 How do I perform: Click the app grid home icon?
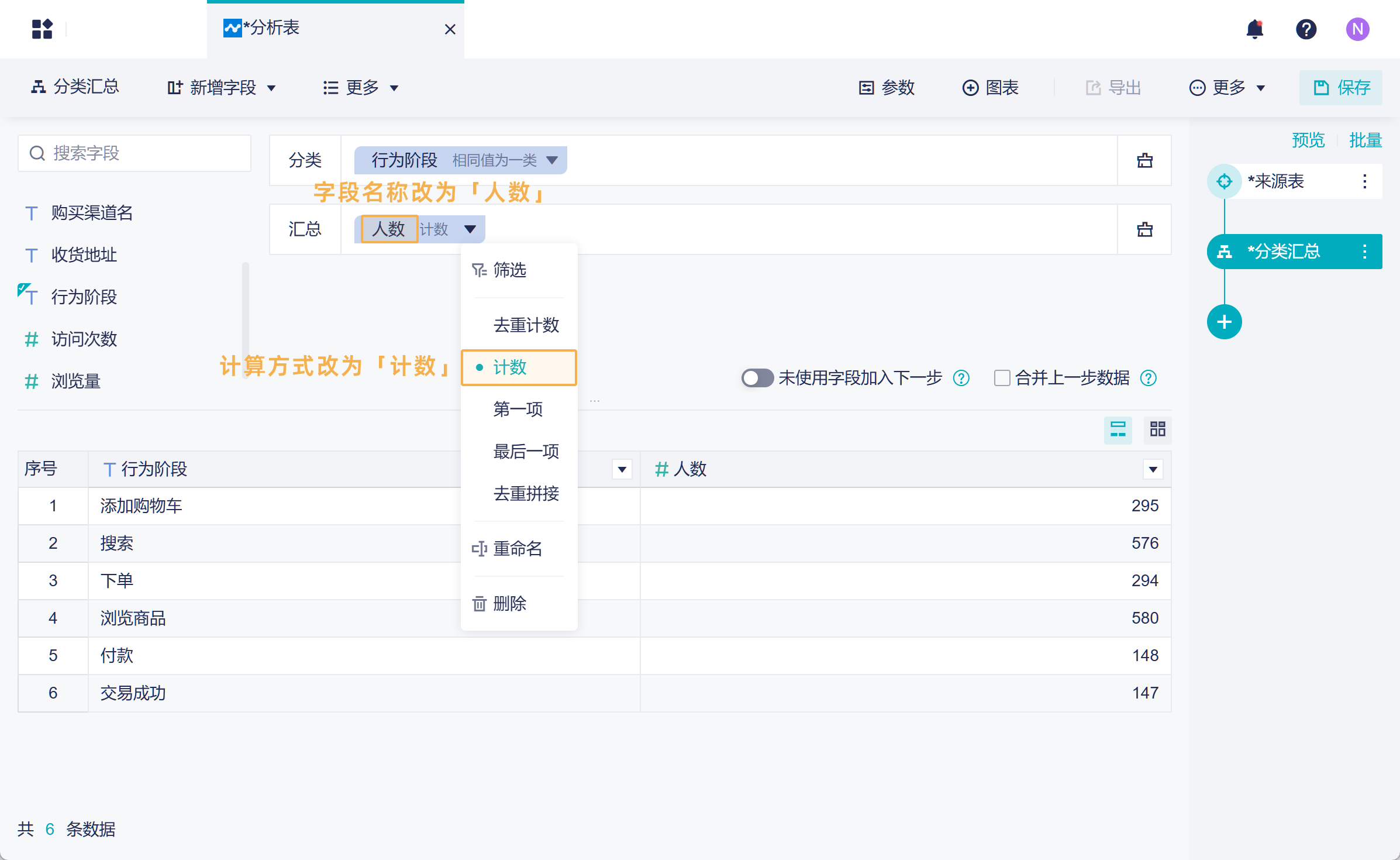click(x=42, y=29)
